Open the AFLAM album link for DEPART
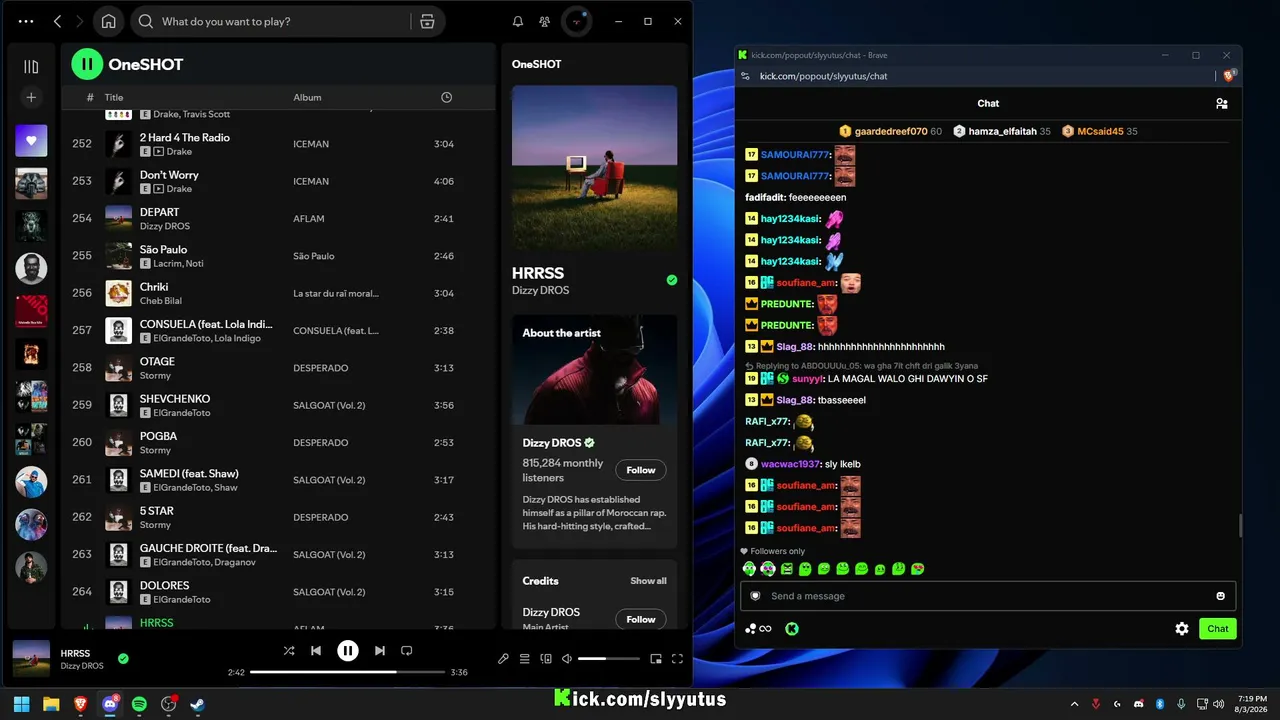This screenshot has width=1280, height=720. pyautogui.click(x=307, y=219)
